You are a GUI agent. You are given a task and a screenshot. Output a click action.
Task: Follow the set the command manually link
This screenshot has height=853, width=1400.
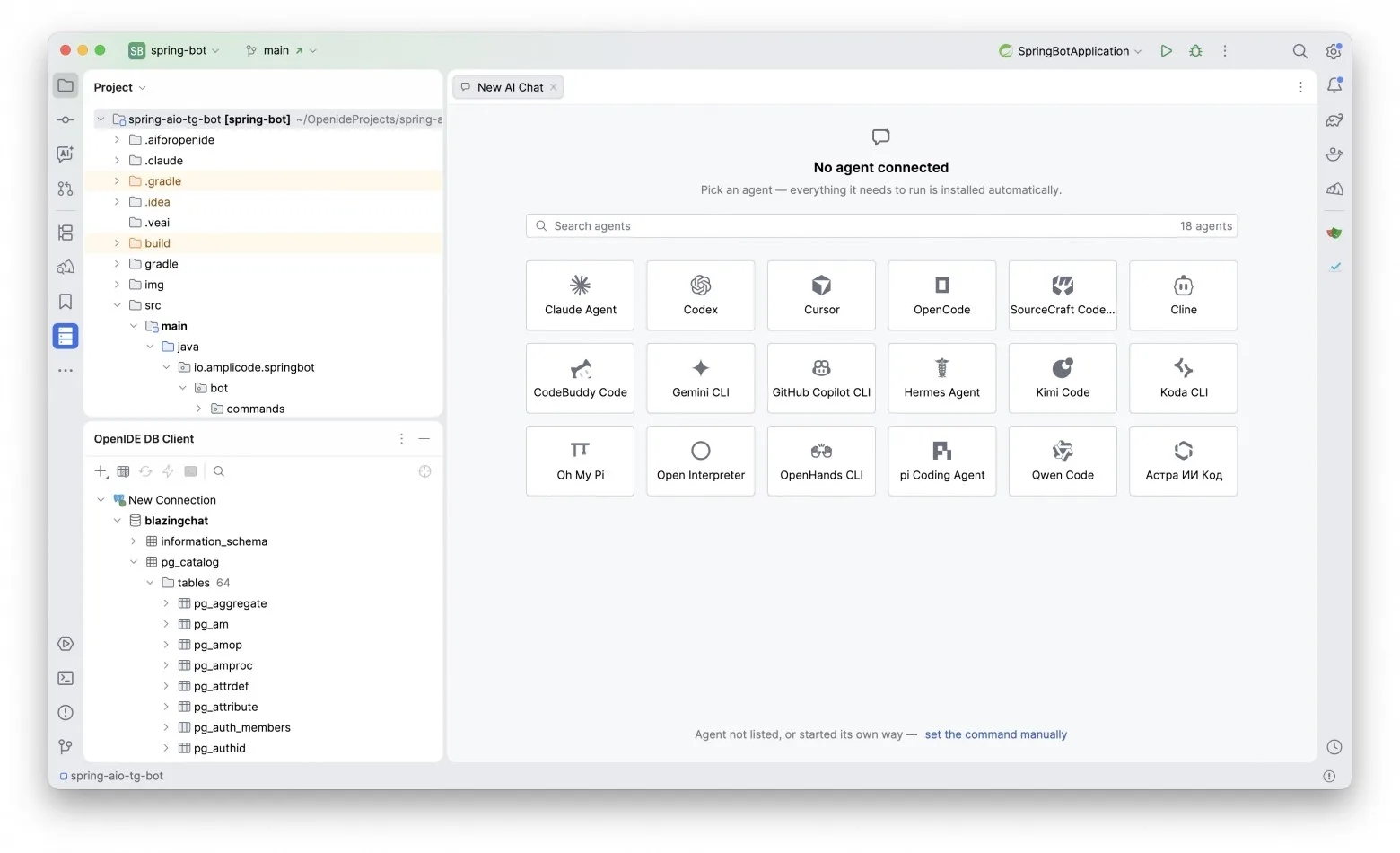[996, 734]
